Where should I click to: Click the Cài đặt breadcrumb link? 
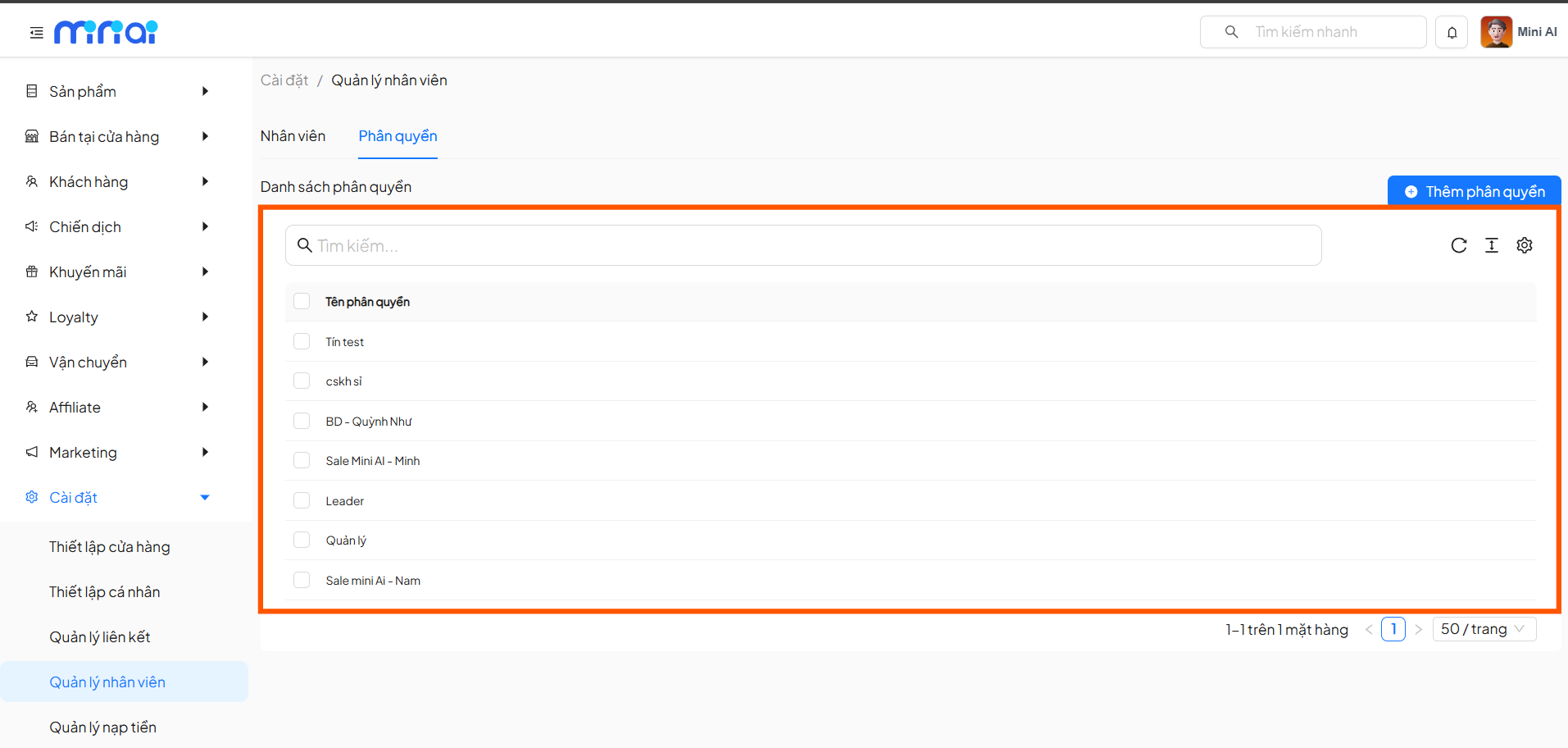tap(284, 80)
